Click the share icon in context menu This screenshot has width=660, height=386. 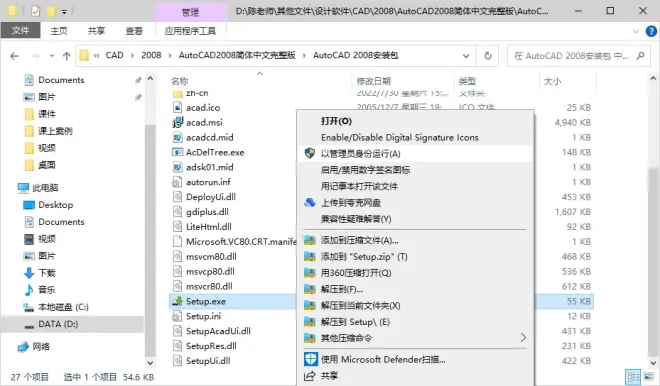point(310,375)
